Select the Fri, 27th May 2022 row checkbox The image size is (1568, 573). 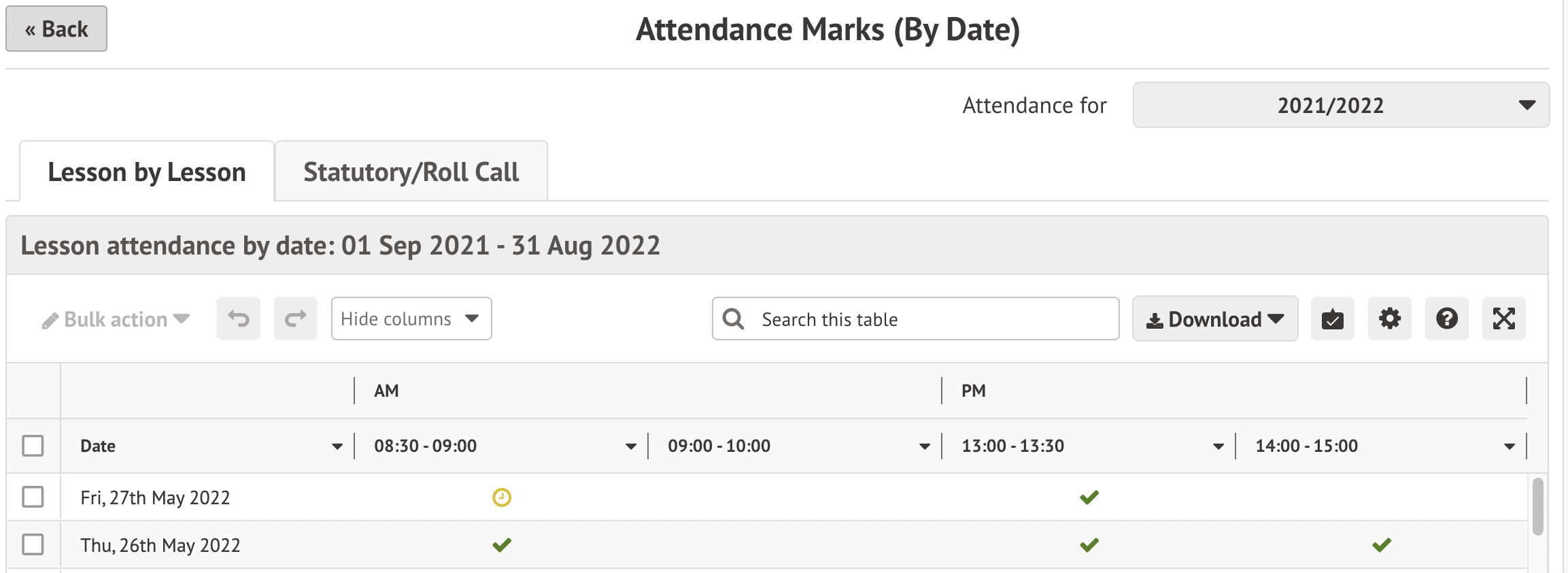[x=33, y=497]
